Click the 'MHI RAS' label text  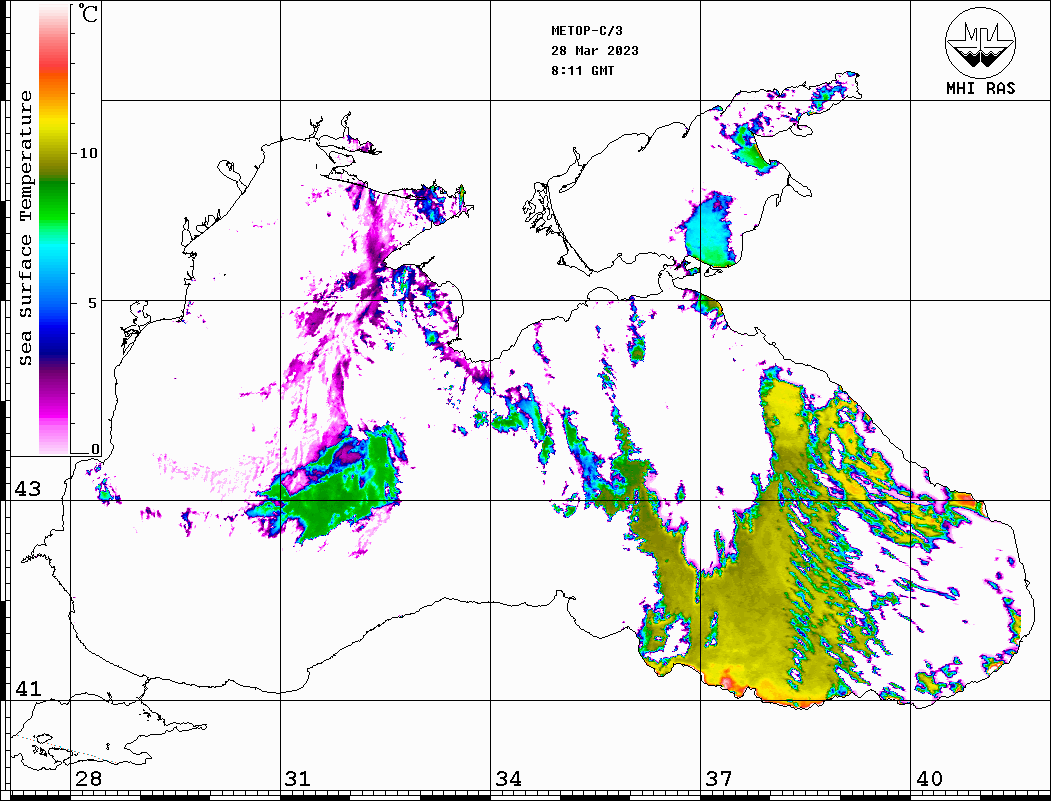point(981,88)
